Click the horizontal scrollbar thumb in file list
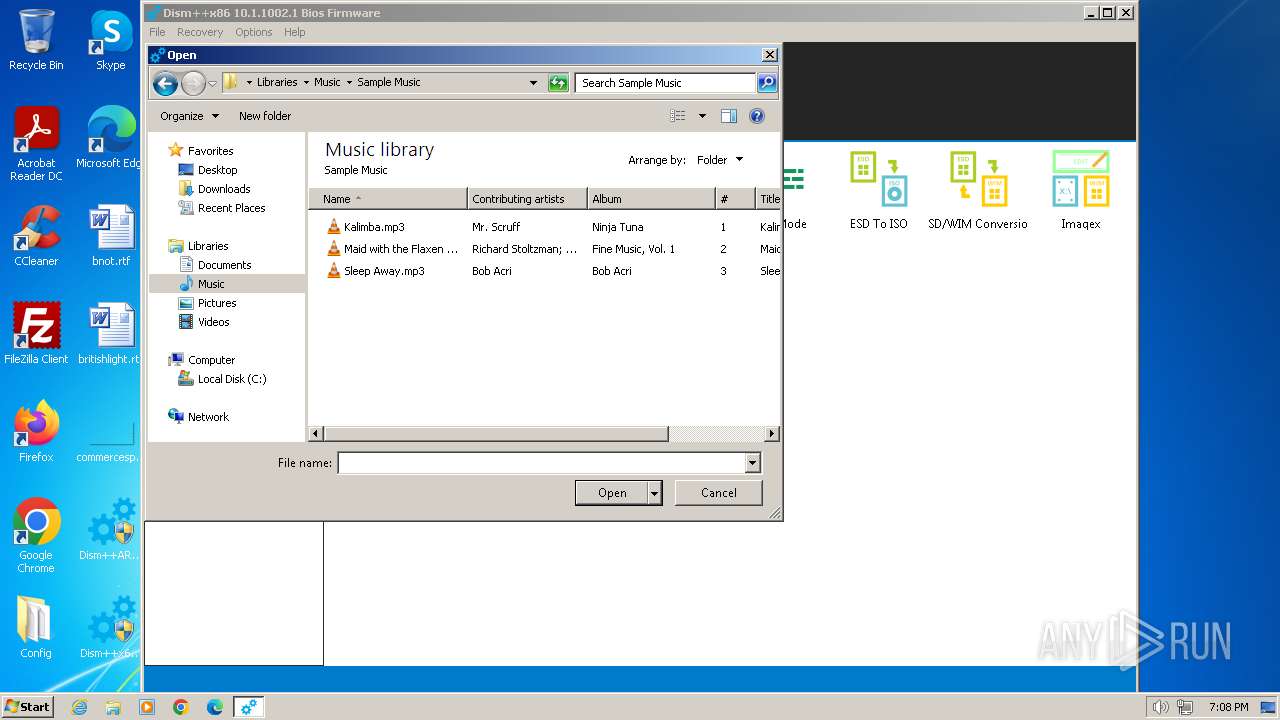 pyautogui.click(x=496, y=434)
